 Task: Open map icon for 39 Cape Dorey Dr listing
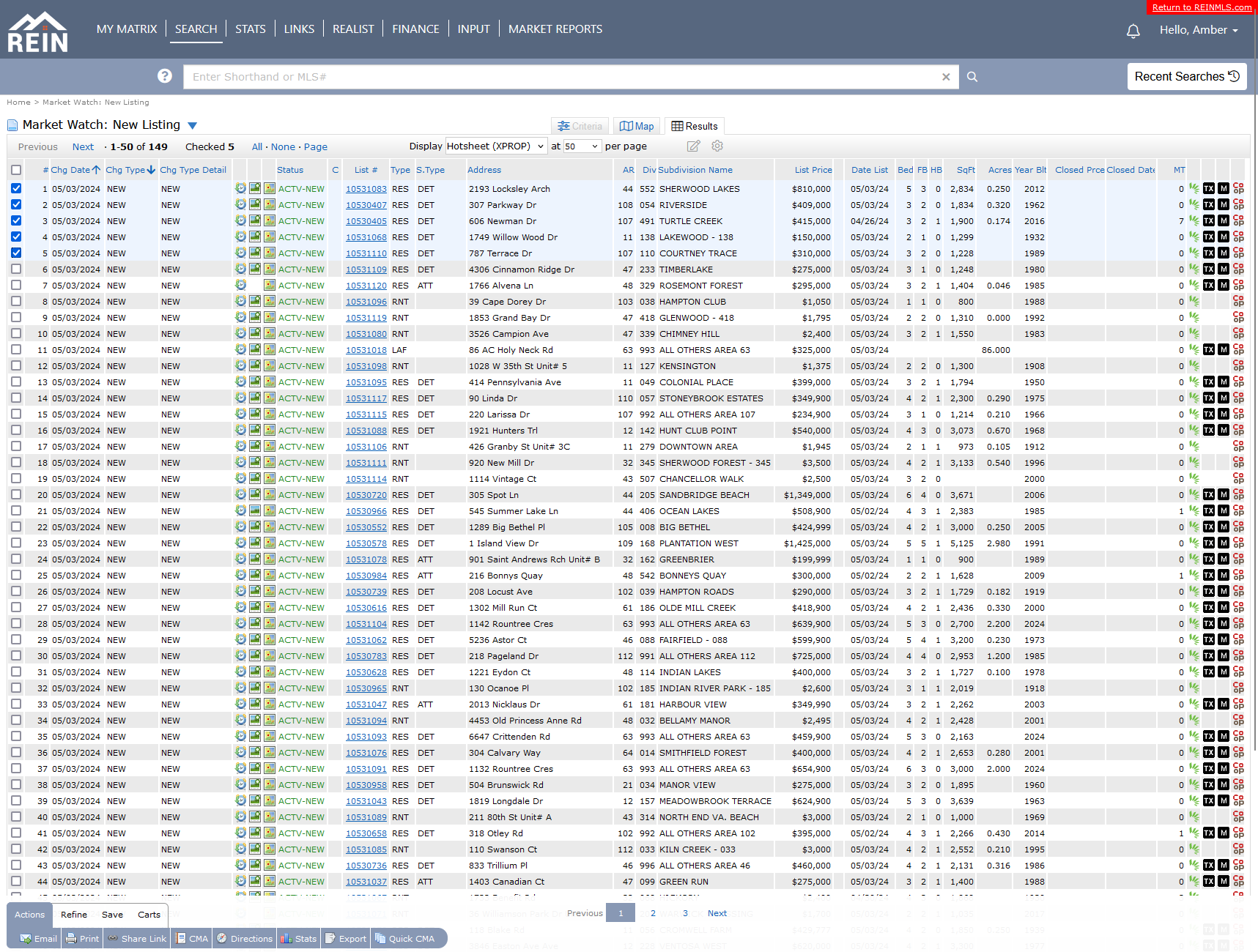(270, 301)
